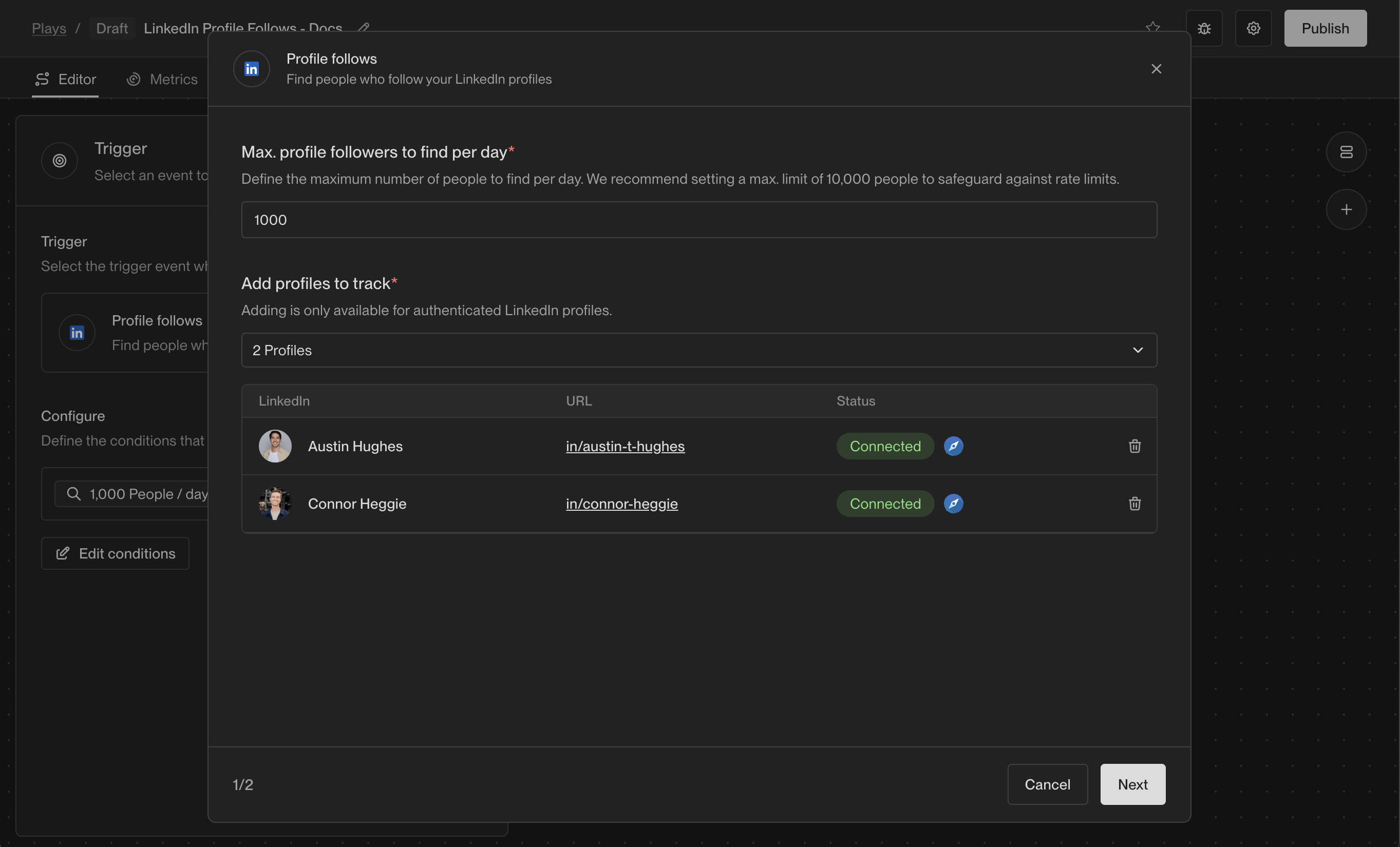Screen dimensions: 1400x847
Task: Delete the Austin Hughes profile row
Action: coord(1134,446)
